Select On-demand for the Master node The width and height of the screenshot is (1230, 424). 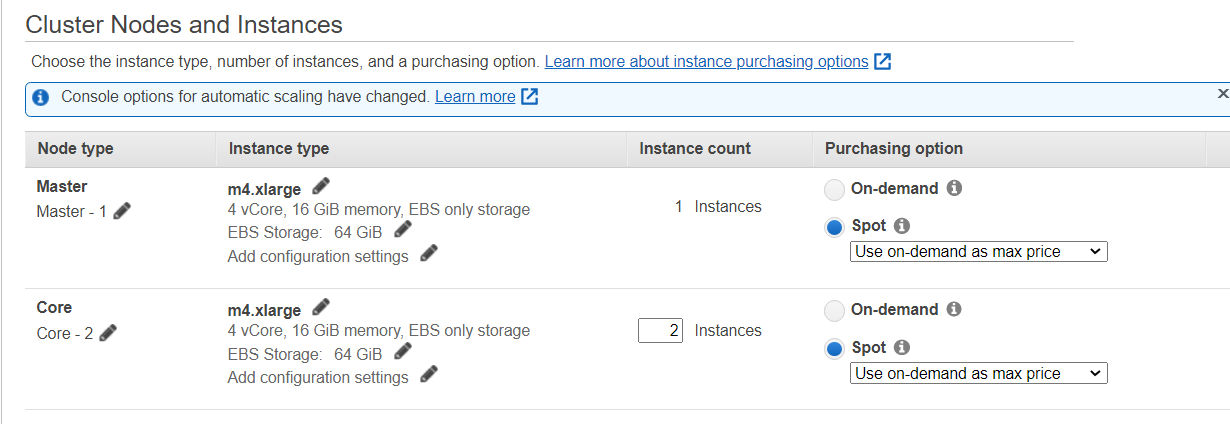click(835, 189)
